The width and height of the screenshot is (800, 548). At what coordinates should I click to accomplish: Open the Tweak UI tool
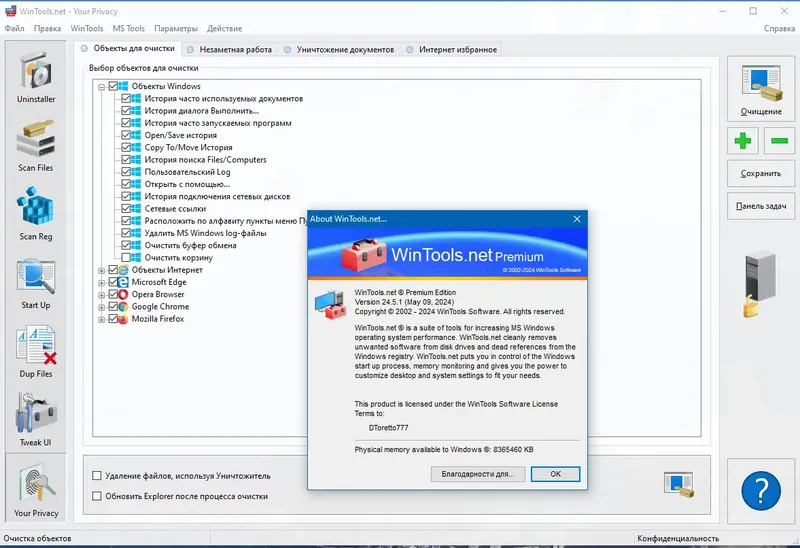[x=36, y=420]
